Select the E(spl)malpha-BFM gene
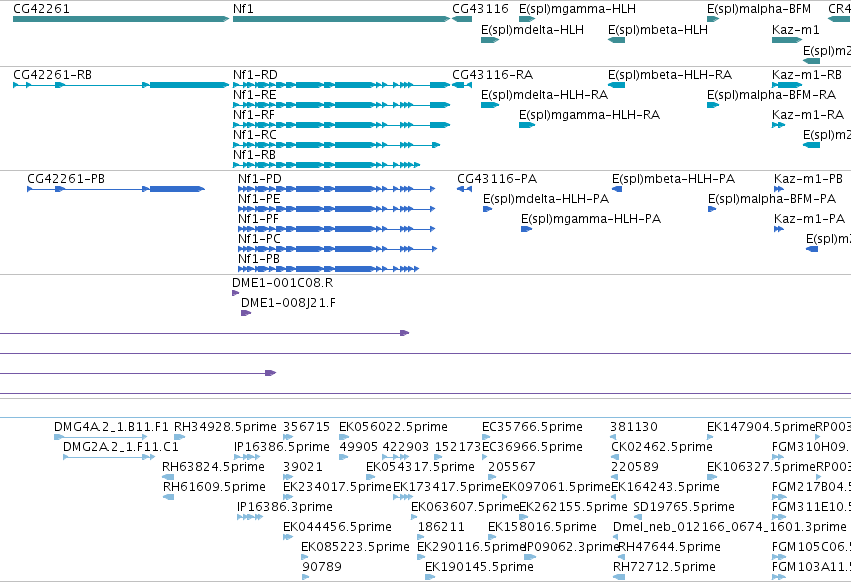This screenshot has height=582, width=851. click(x=713, y=19)
